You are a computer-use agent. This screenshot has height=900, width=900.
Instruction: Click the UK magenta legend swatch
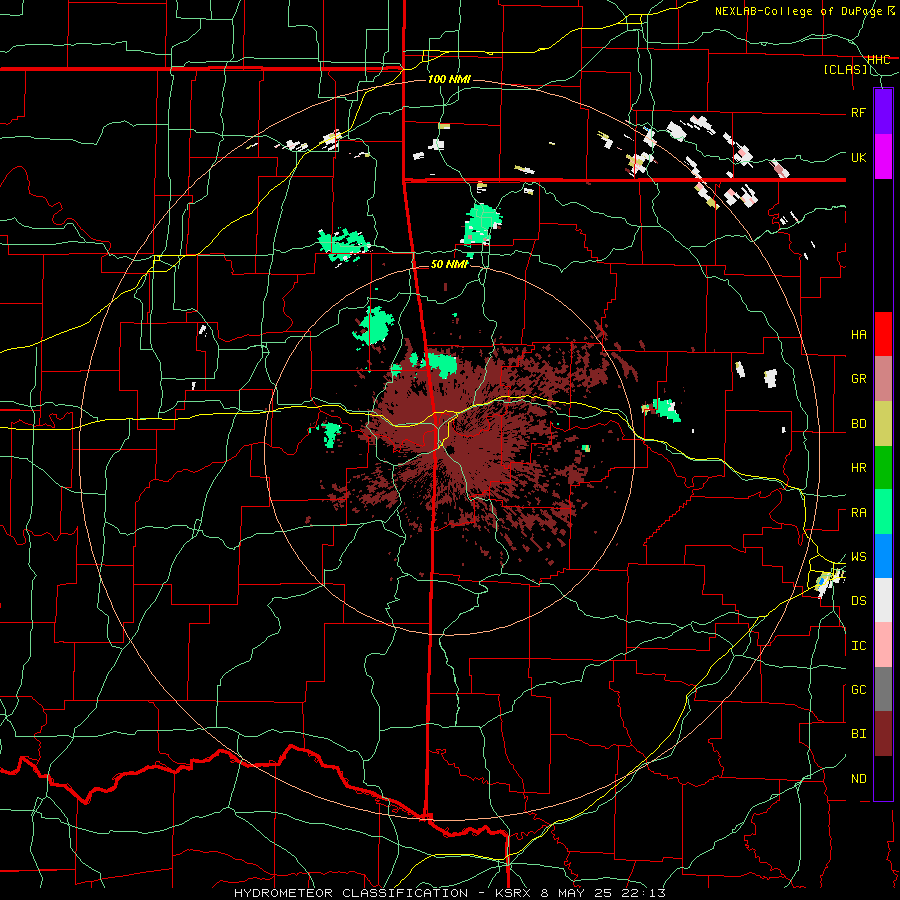[x=883, y=157]
